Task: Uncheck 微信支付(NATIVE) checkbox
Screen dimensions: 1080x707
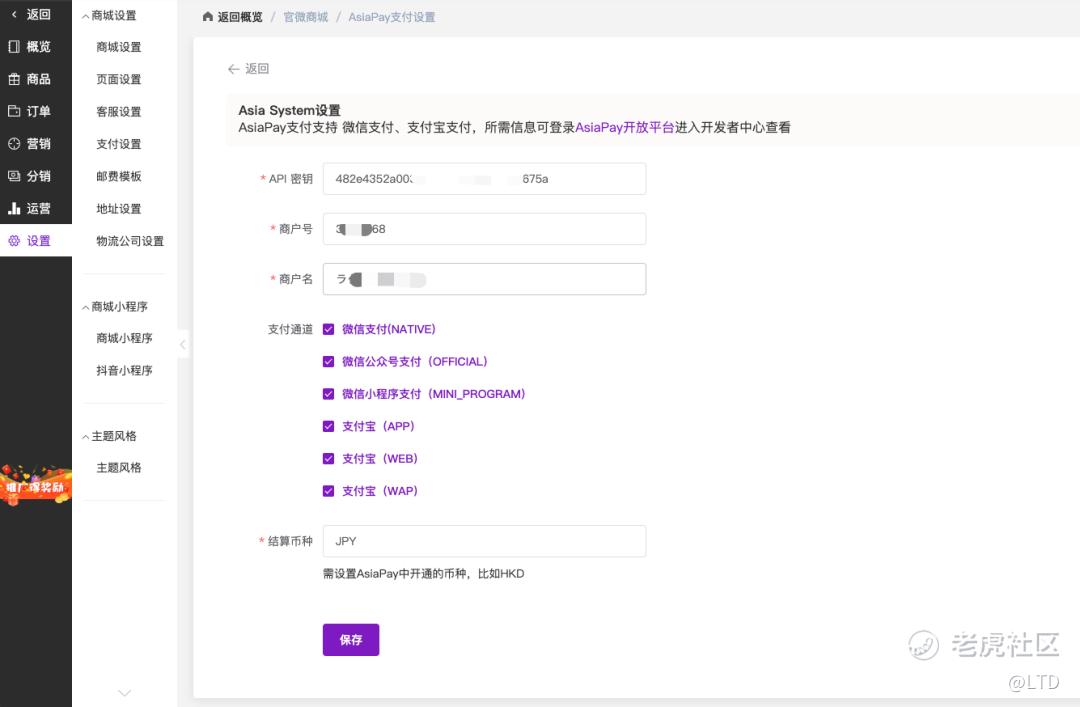Action: click(329, 329)
